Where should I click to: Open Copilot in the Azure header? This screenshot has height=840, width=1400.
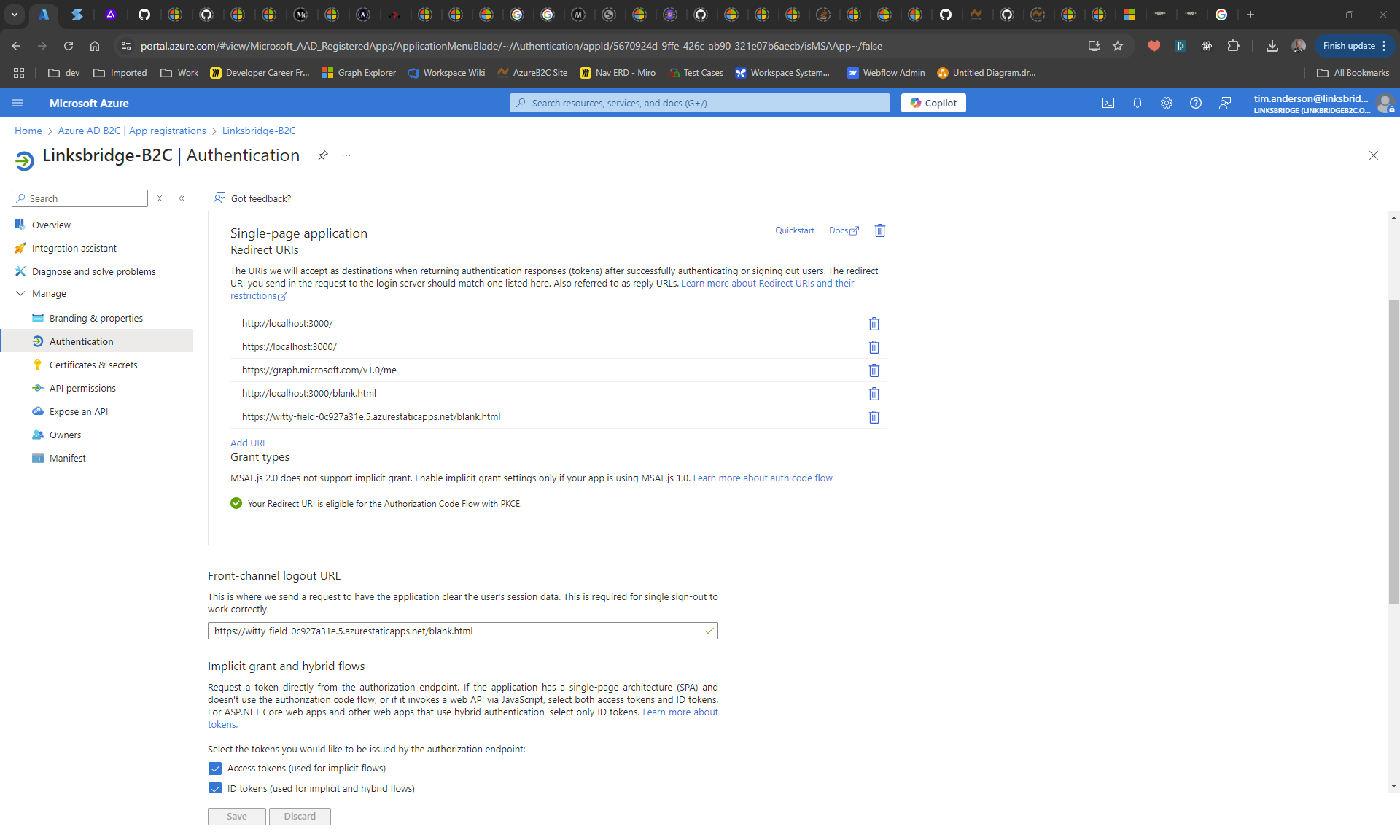point(933,103)
